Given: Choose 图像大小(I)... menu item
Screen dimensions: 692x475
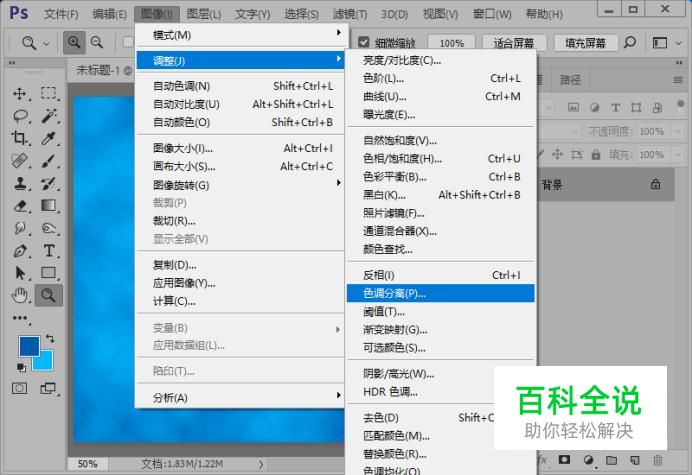Looking at the screenshot, I should 241,148.
